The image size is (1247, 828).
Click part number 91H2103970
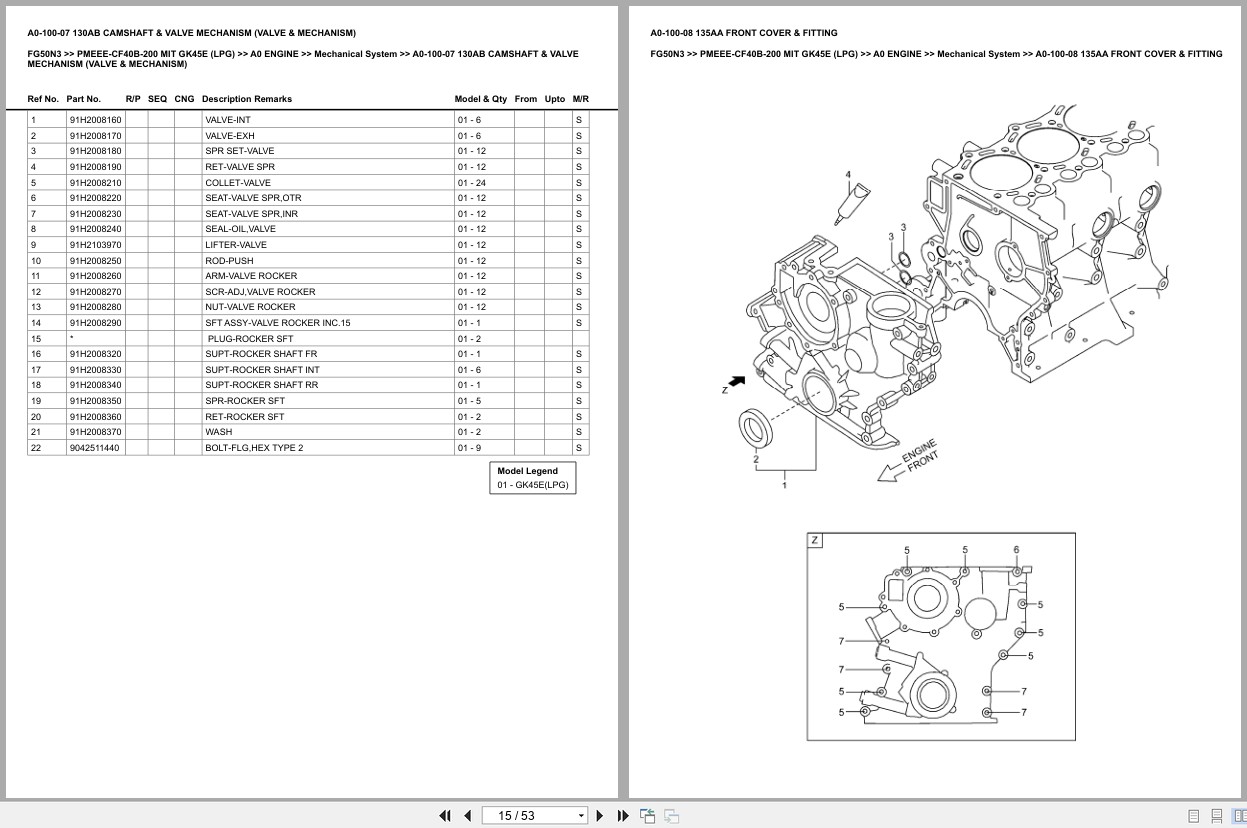click(95, 245)
